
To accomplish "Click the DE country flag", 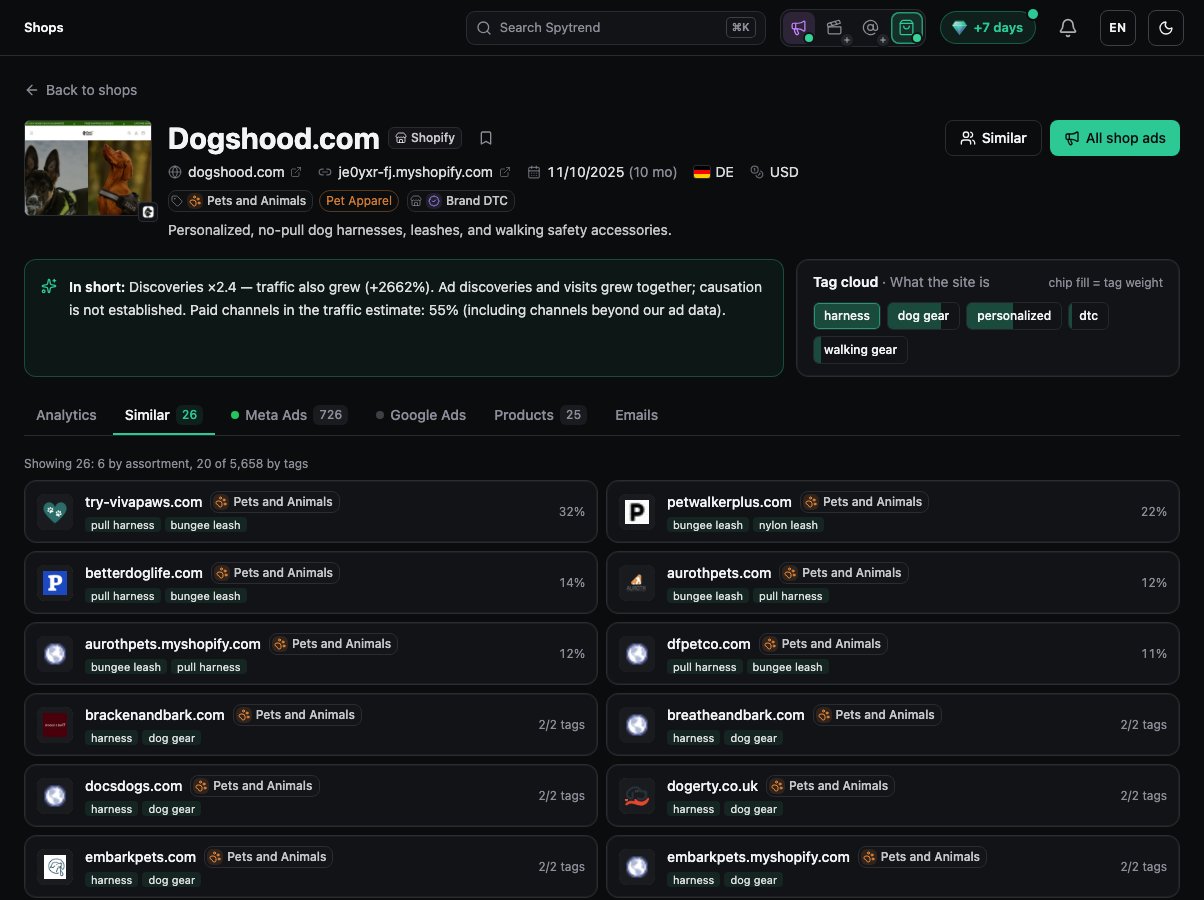I will tap(702, 172).
